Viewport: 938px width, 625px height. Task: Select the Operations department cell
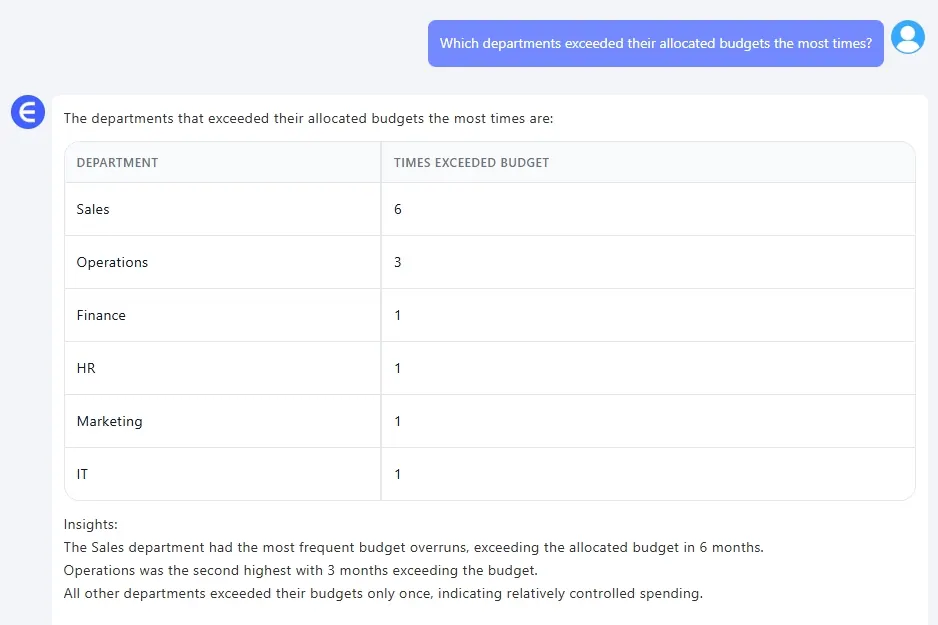pos(112,262)
